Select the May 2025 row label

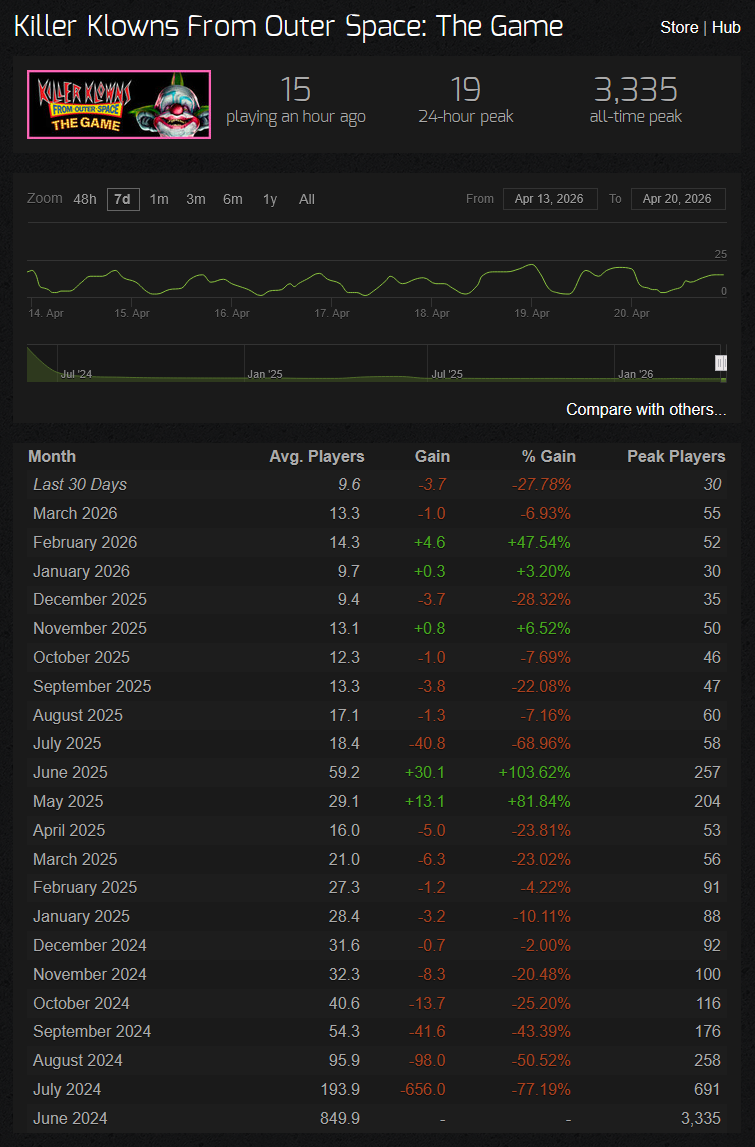(68, 802)
